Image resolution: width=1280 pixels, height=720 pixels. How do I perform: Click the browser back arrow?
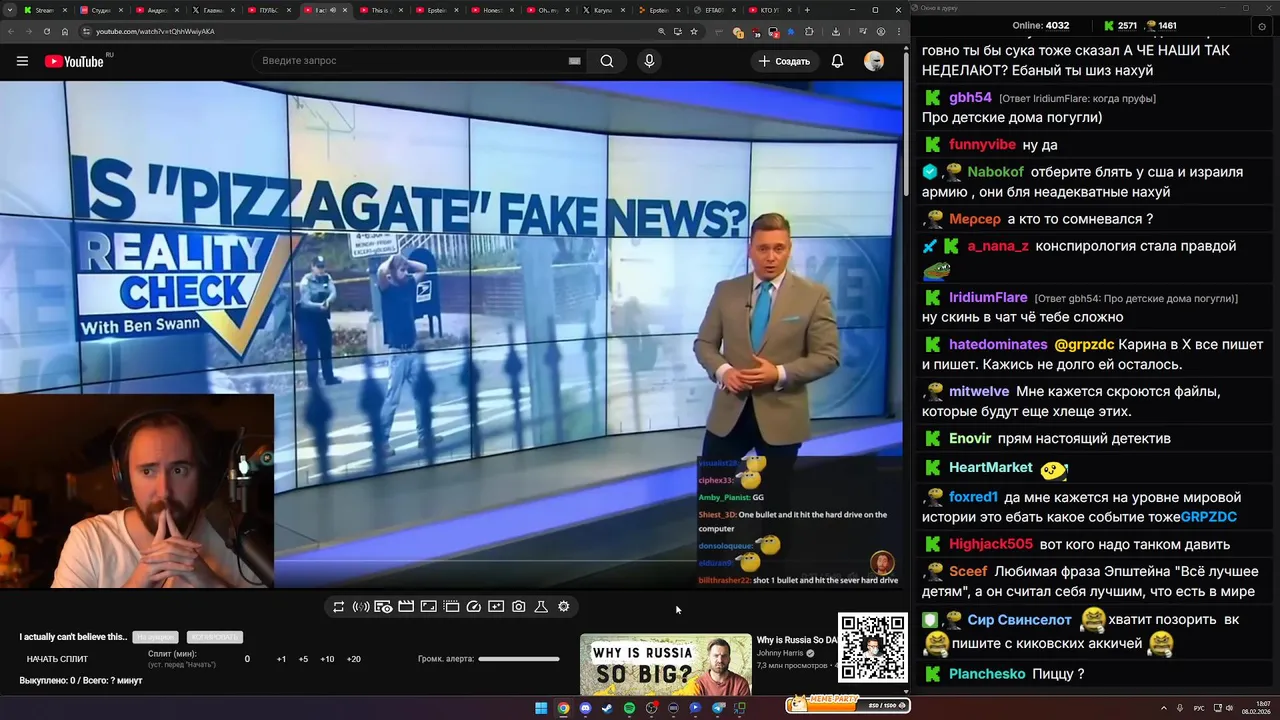(x=11, y=31)
